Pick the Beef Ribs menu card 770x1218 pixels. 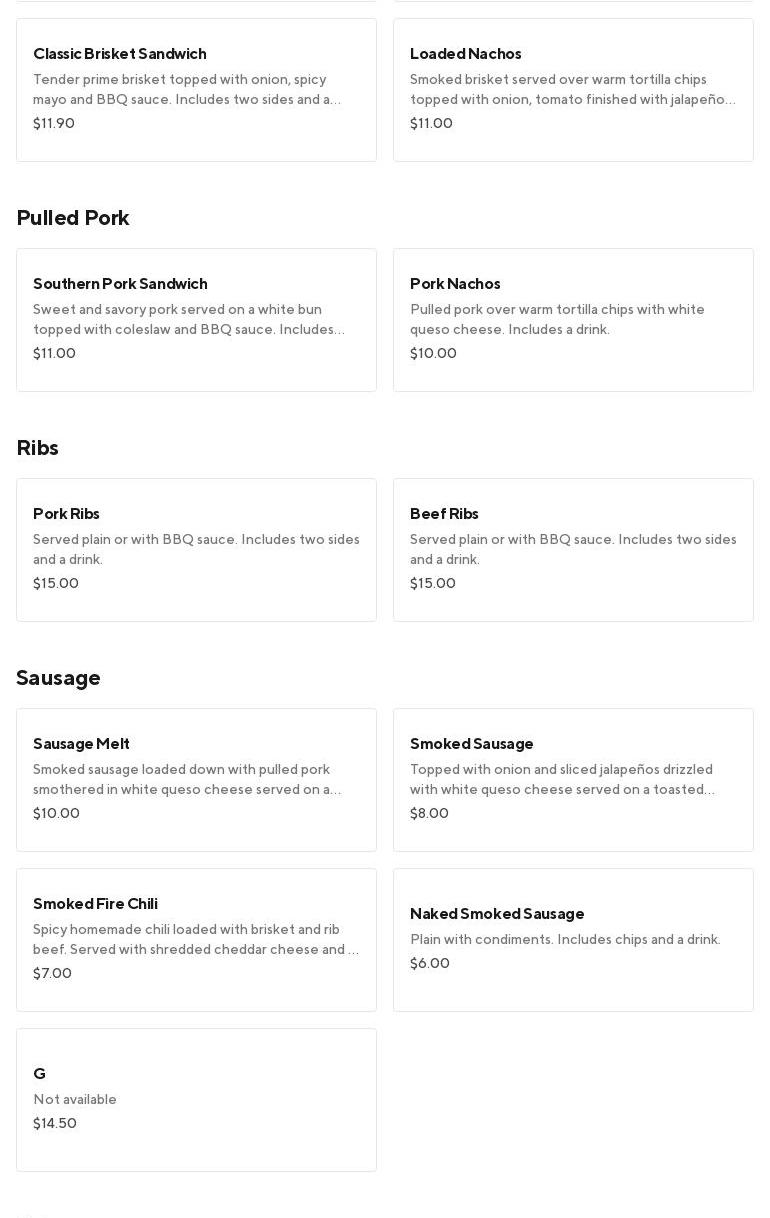click(x=573, y=549)
